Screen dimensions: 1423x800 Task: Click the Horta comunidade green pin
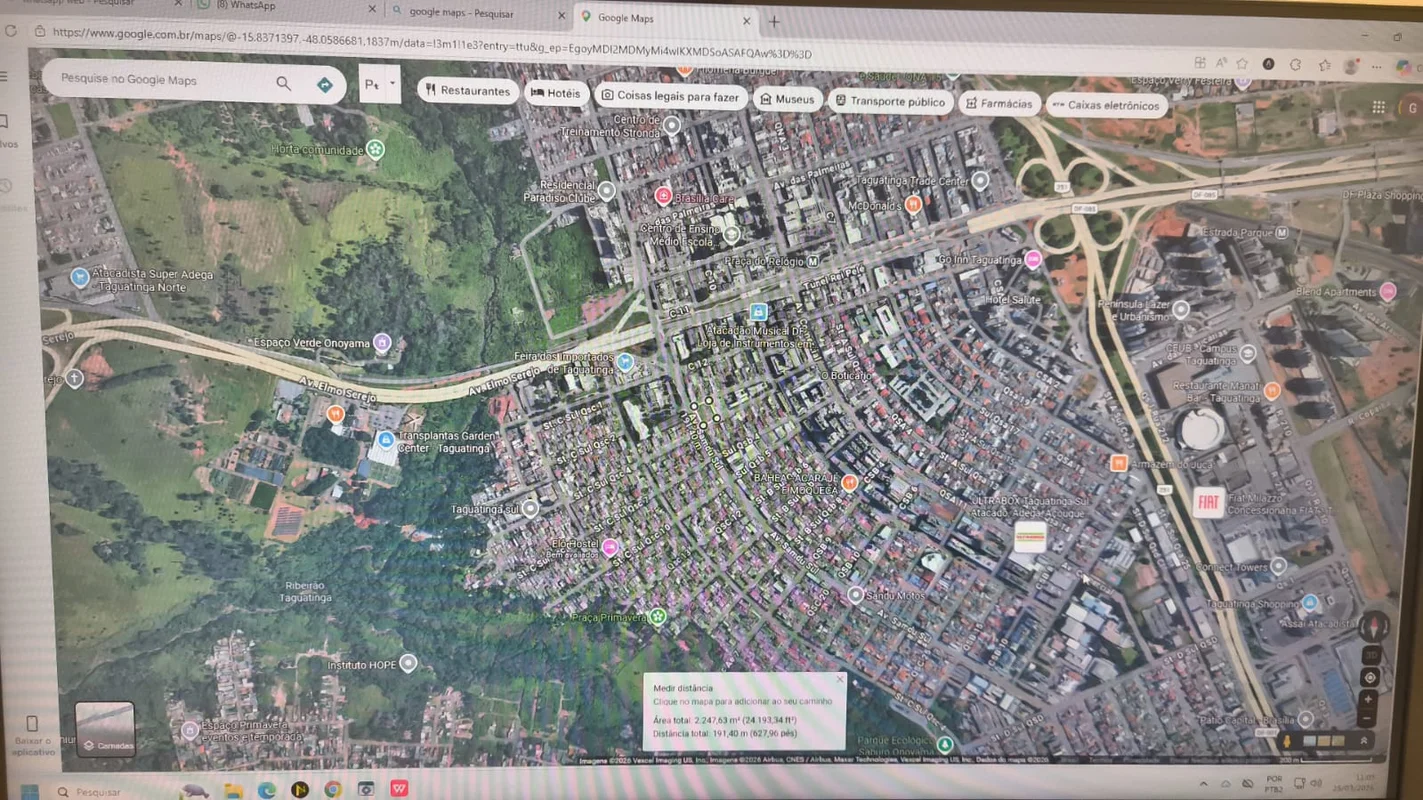tap(375, 150)
